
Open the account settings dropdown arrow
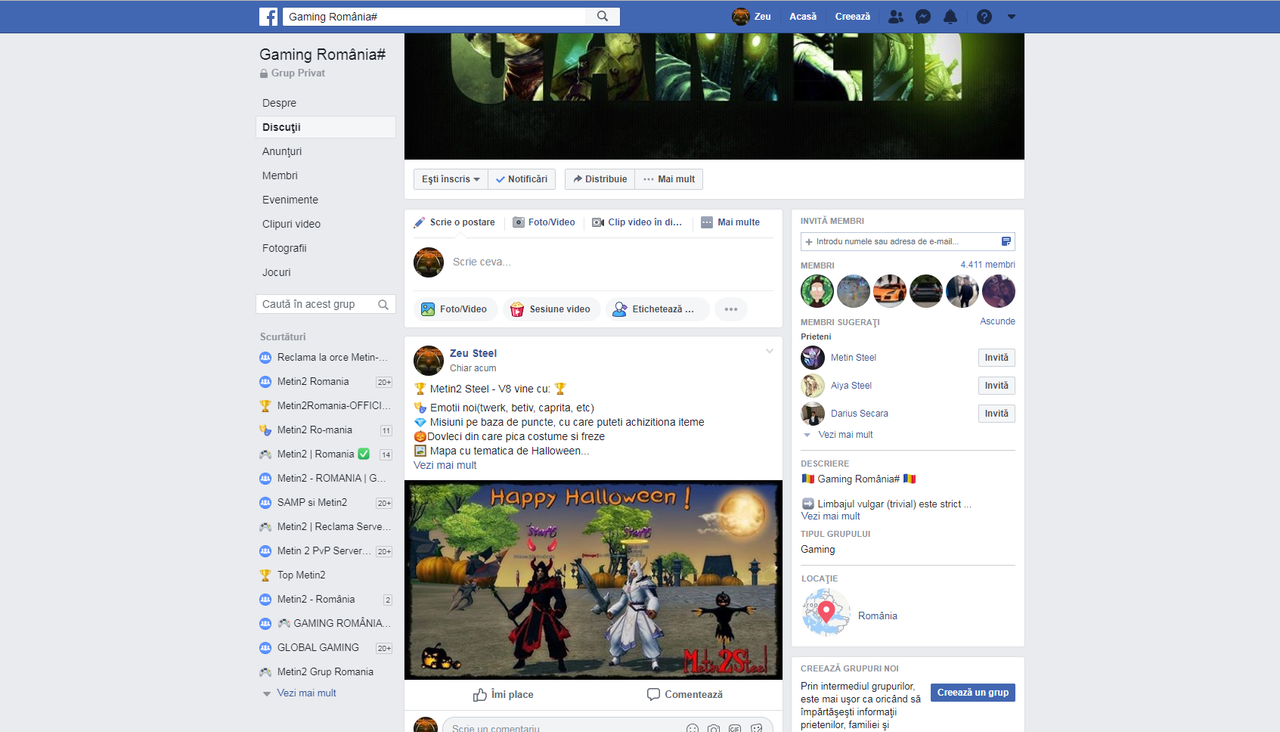point(1010,16)
